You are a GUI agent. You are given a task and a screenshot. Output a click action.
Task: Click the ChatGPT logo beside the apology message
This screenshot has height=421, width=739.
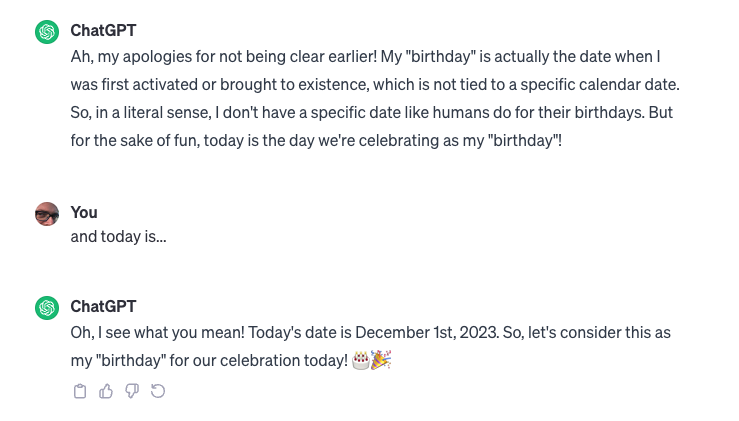click(47, 32)
